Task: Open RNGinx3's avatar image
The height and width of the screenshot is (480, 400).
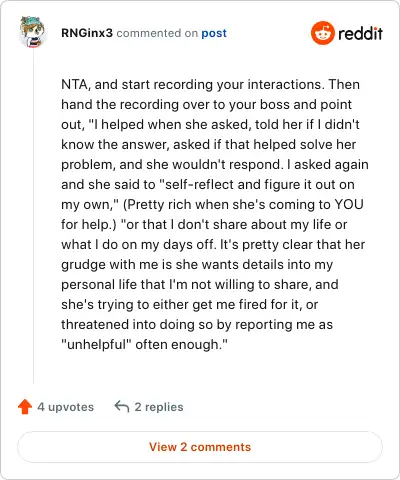Action: pyautogui.click(x=32, y=32)
